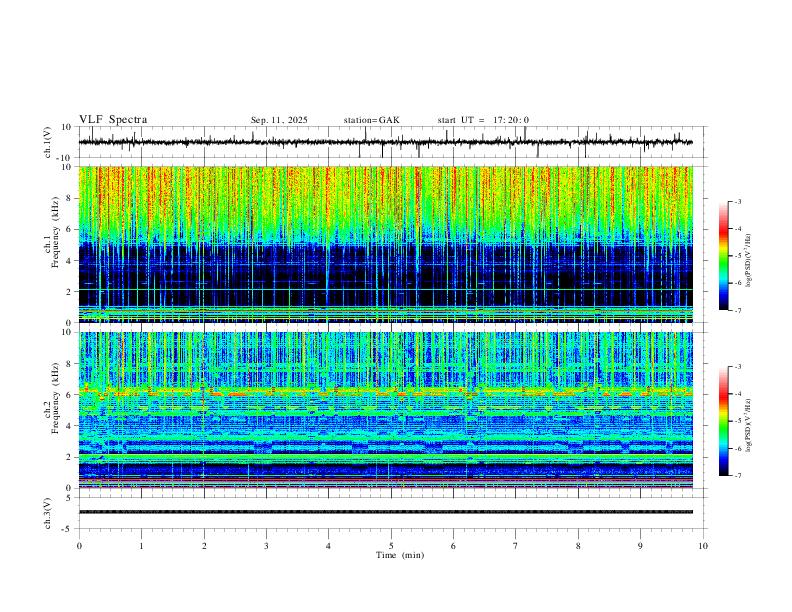Click the ch.3 axis "-5" tick label
Viewport: 792px width, 612px height.
click(x=67, y=529)
